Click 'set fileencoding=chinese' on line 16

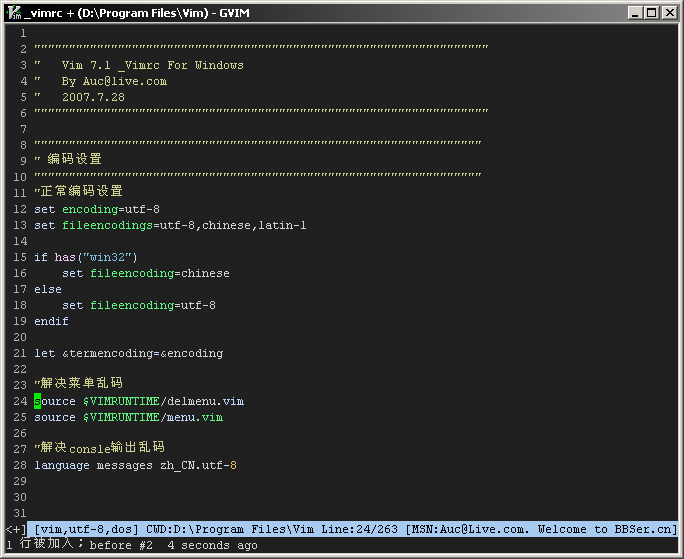(146, 273)
